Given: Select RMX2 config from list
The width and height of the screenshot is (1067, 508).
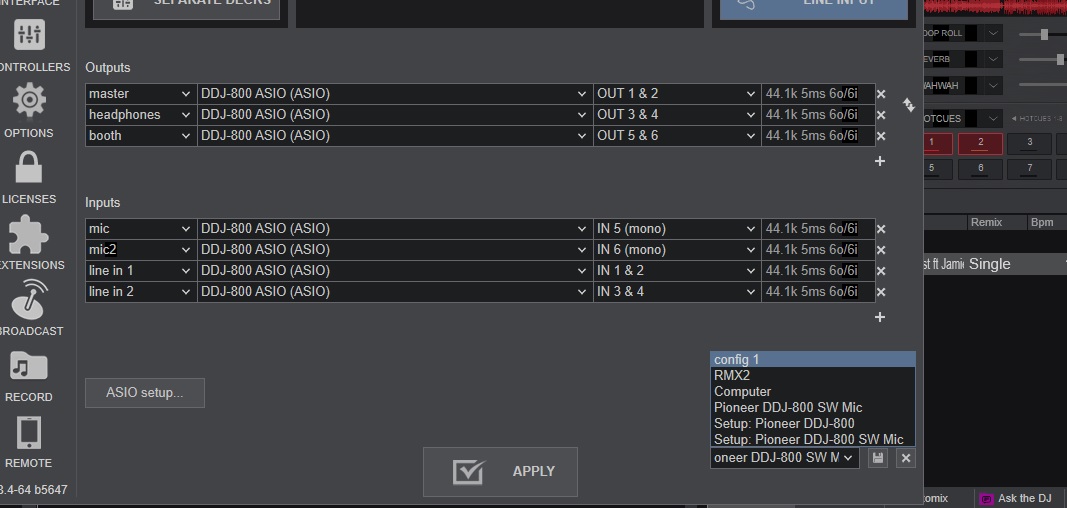Looking at the screenshot, I should 812,375.
